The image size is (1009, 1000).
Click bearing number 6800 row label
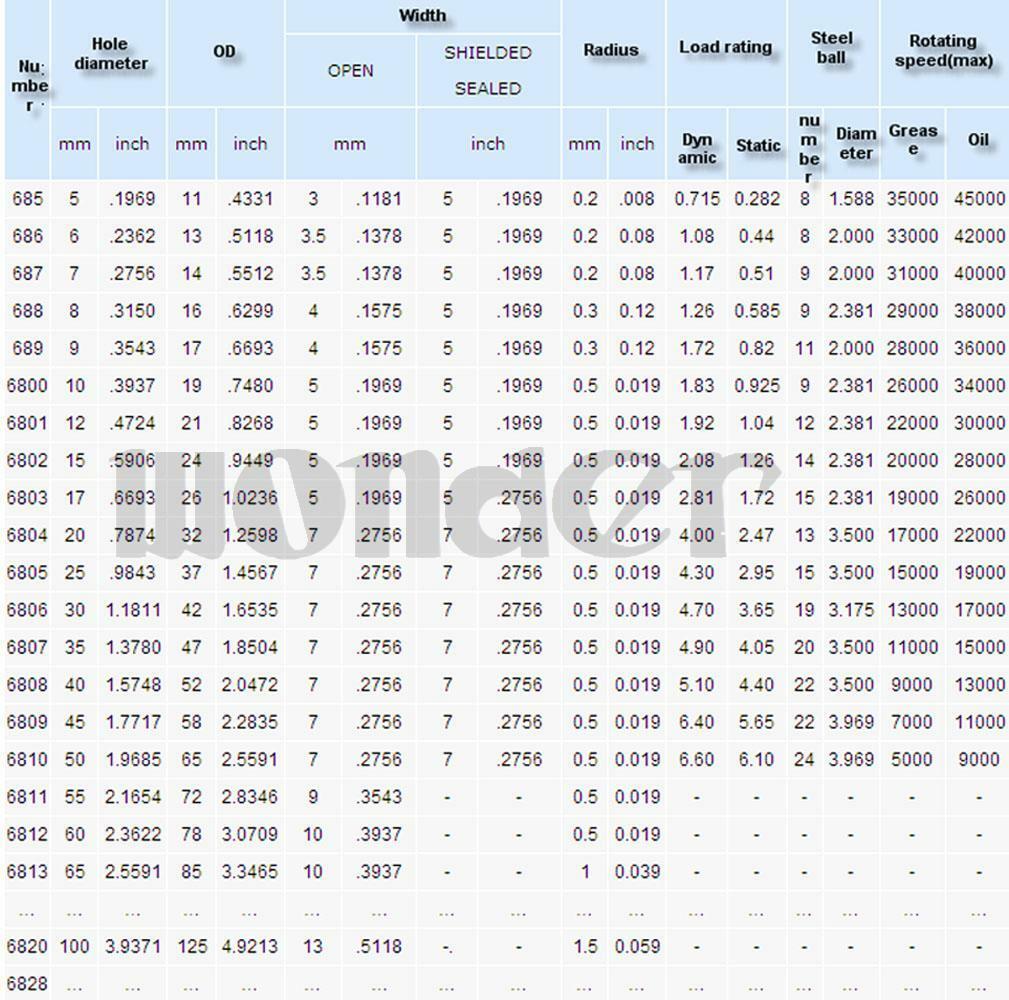[27, 386]
